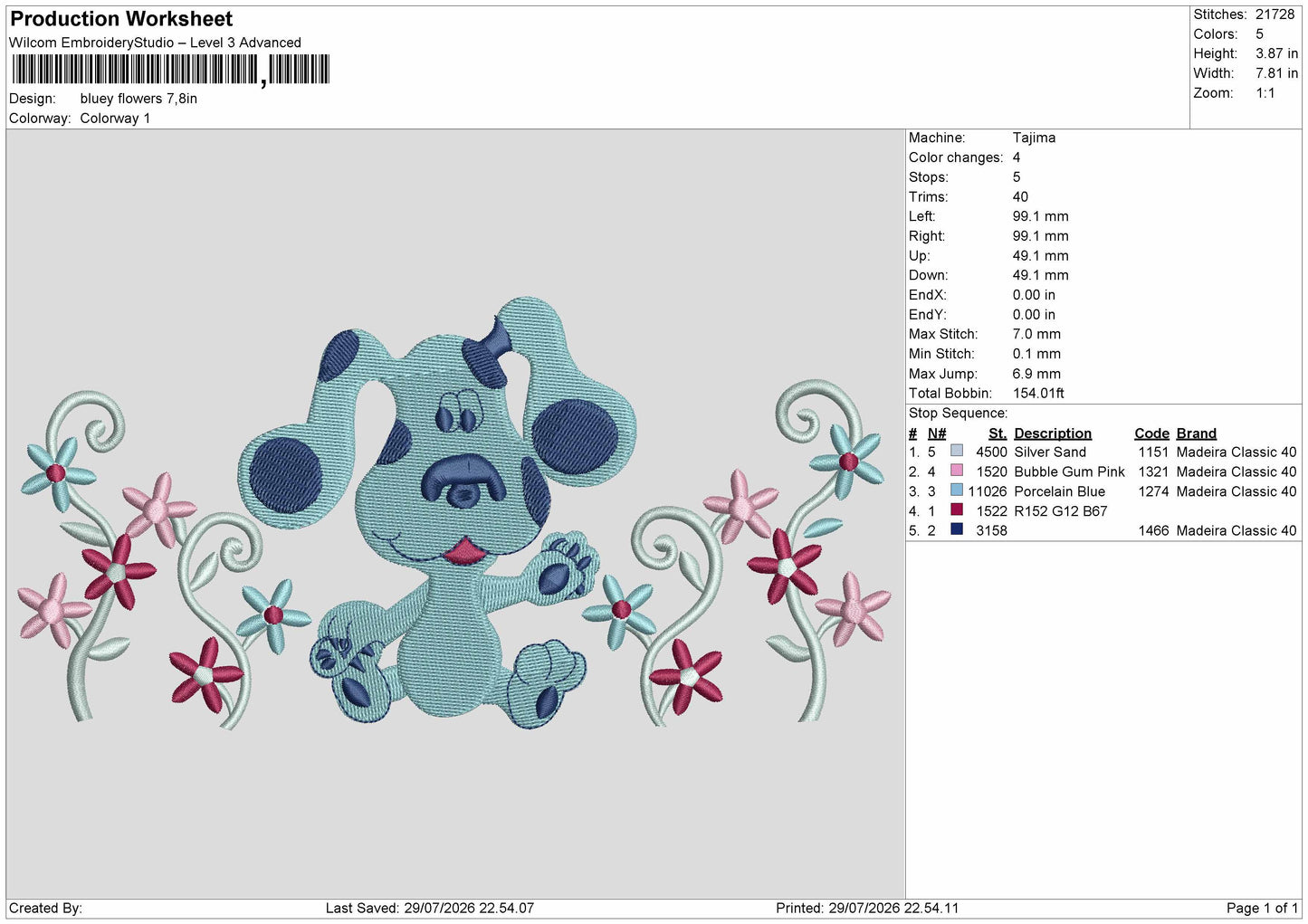Click the 'St.' column header
This screenshot has height=924, width=1308.
click(998, 433)
